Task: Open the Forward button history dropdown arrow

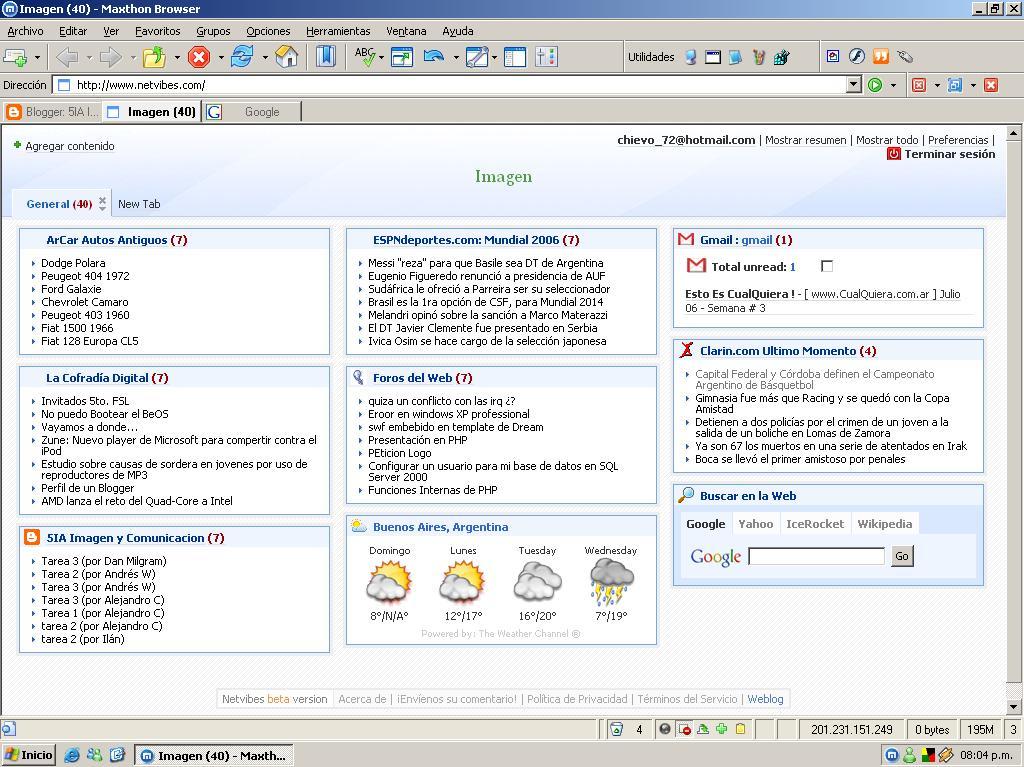Action: tap(133, 57)
